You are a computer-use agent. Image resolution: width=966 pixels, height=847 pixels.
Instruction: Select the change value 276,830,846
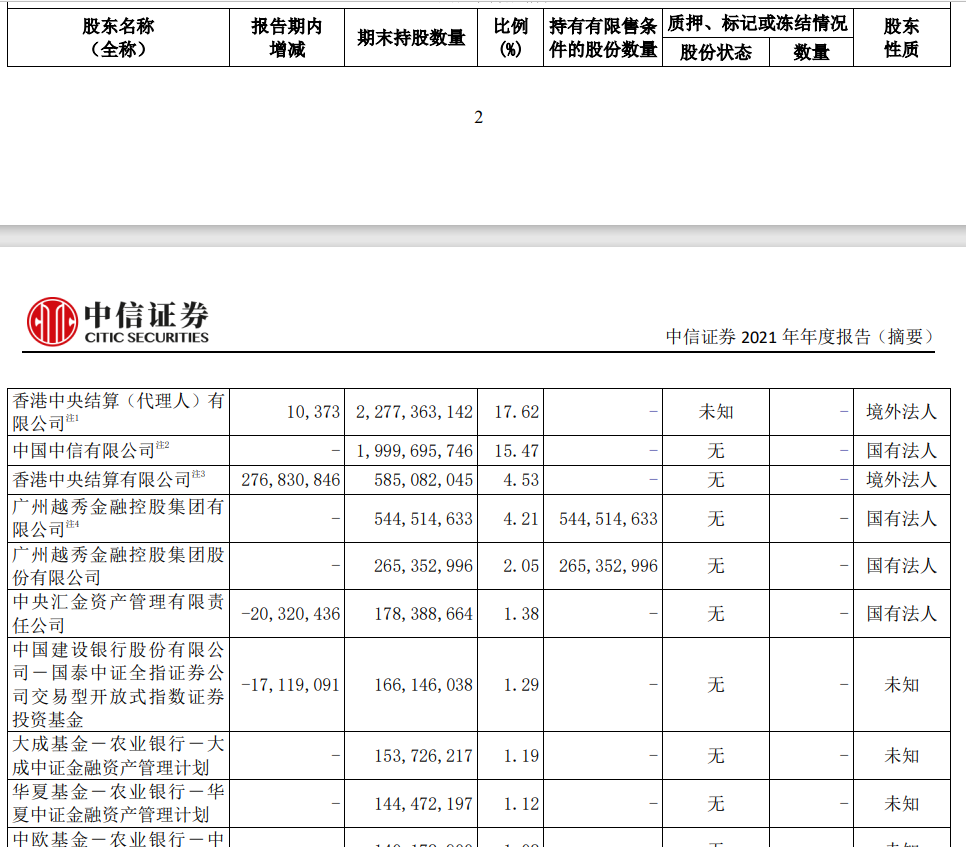point(290,480)
